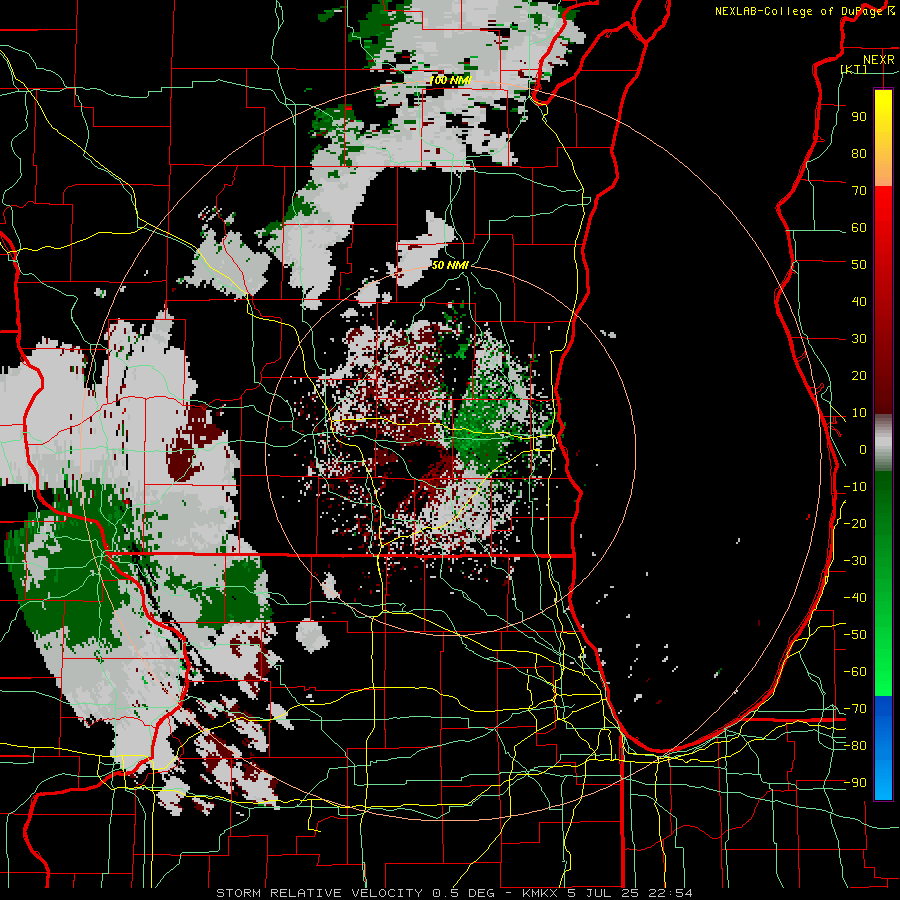
Task: Click the "30" value on the velocity scale
Action: (x=859, y=339)
